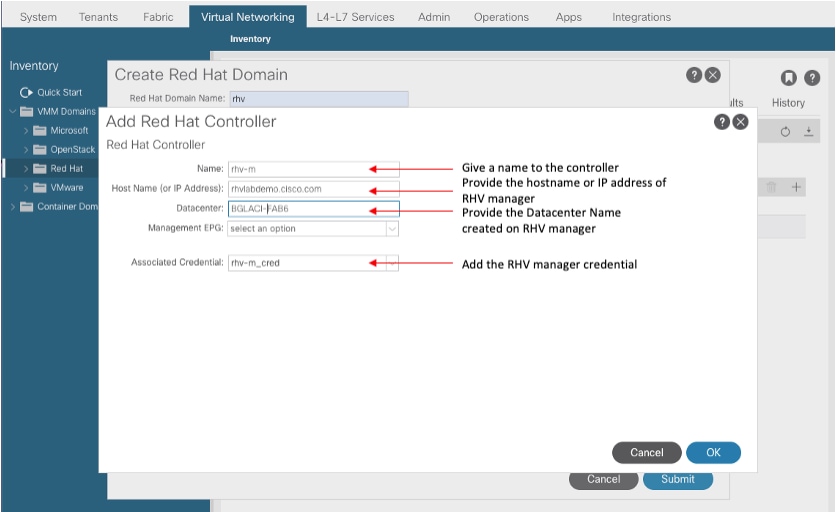
Task: Select the VMM Domains label in the tree
Action: pos(66,111)
